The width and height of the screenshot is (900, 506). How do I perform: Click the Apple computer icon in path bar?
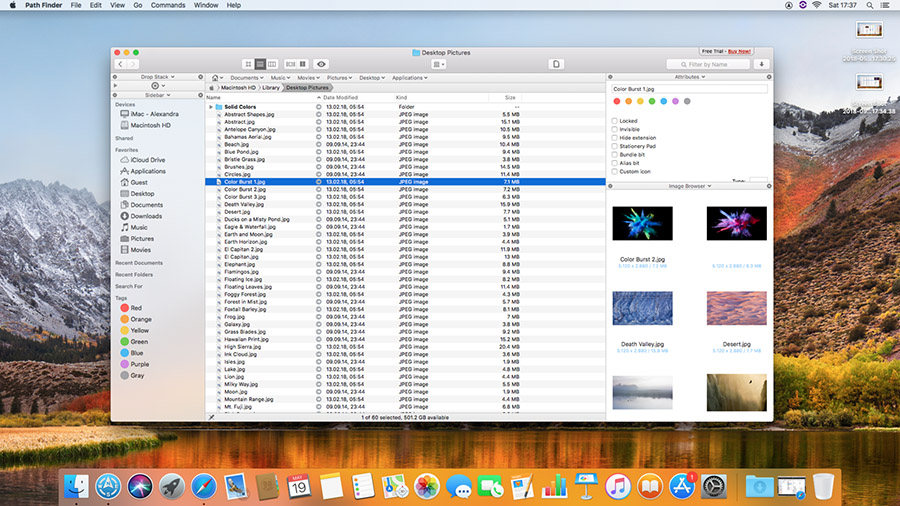click(x=211, y=88)
